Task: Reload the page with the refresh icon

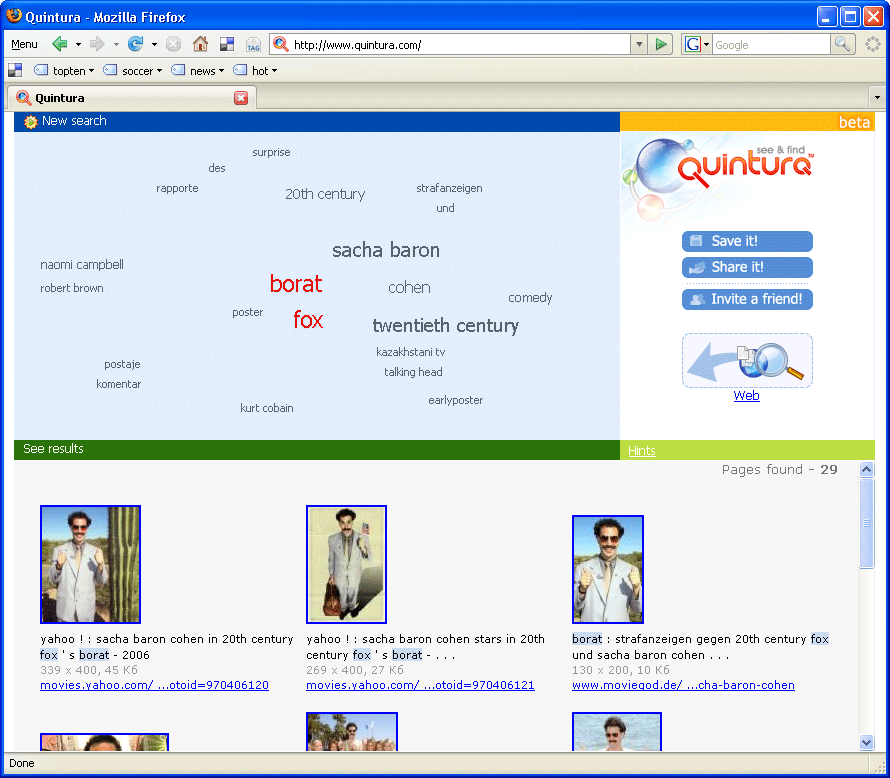Action: click(135, 44)
